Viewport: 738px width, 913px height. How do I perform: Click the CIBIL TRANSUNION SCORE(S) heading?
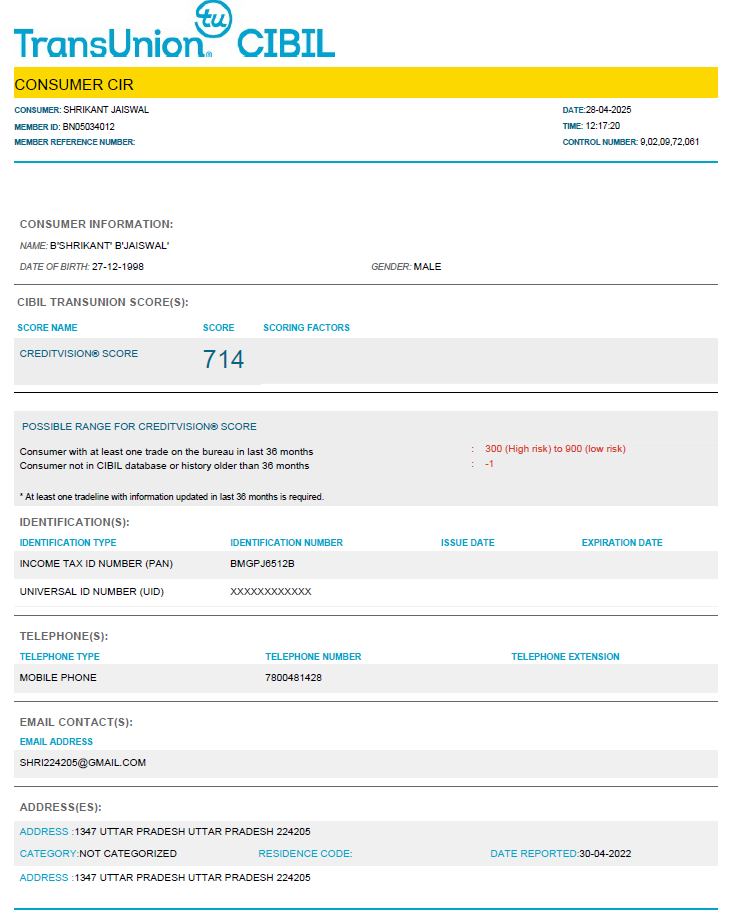coord(103,302)
